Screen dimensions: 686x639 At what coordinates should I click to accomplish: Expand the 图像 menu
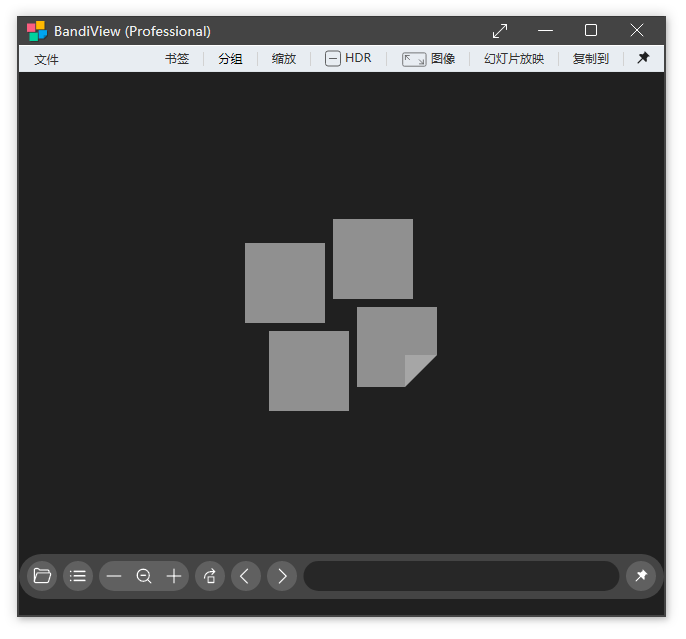point(429,59)
